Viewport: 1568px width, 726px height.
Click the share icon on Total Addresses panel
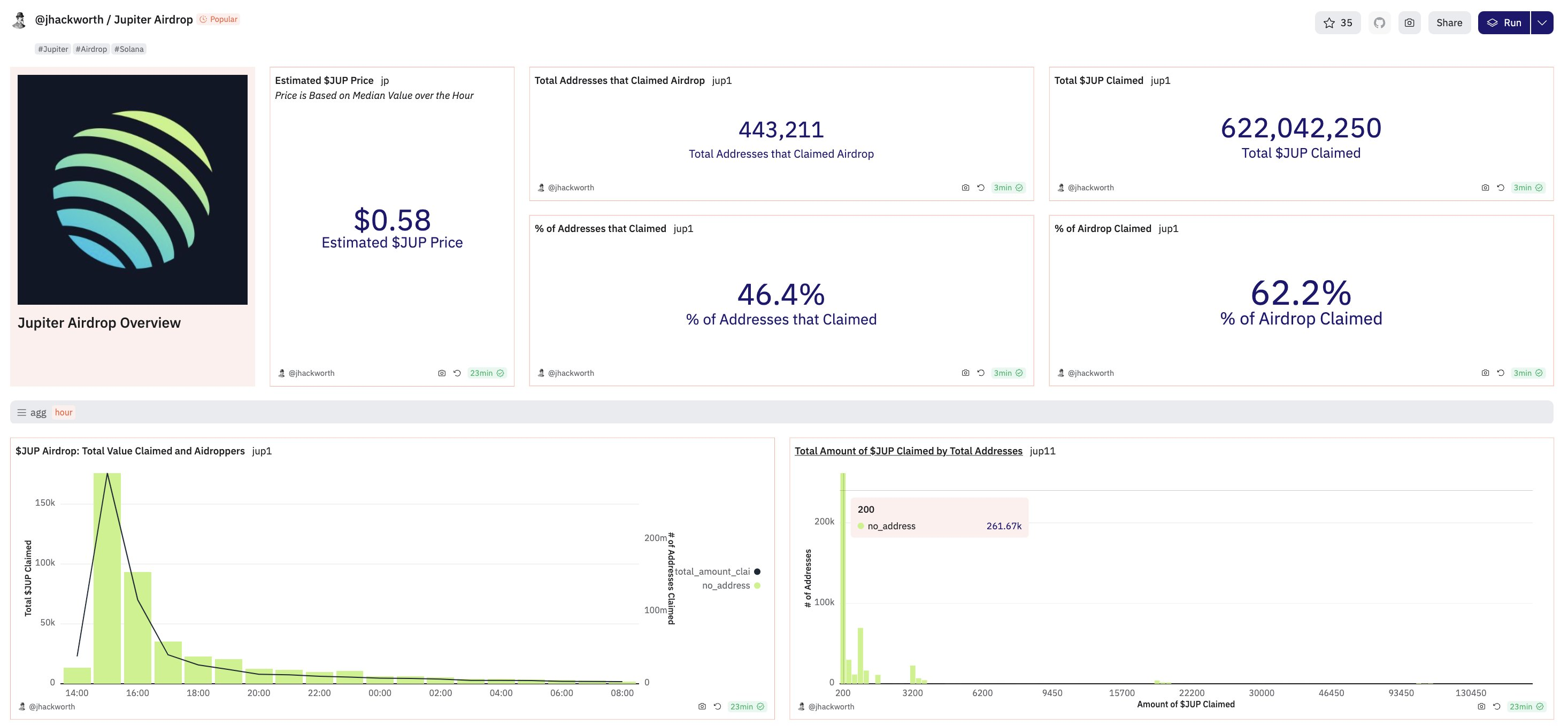[x=965, y=187]
